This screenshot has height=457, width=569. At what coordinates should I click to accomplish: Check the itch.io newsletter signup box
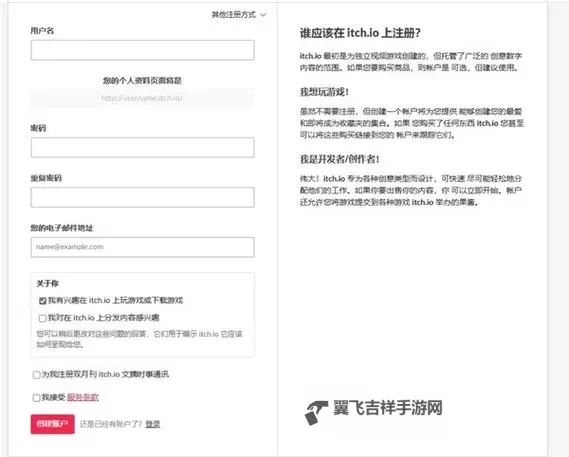point(36,375)
